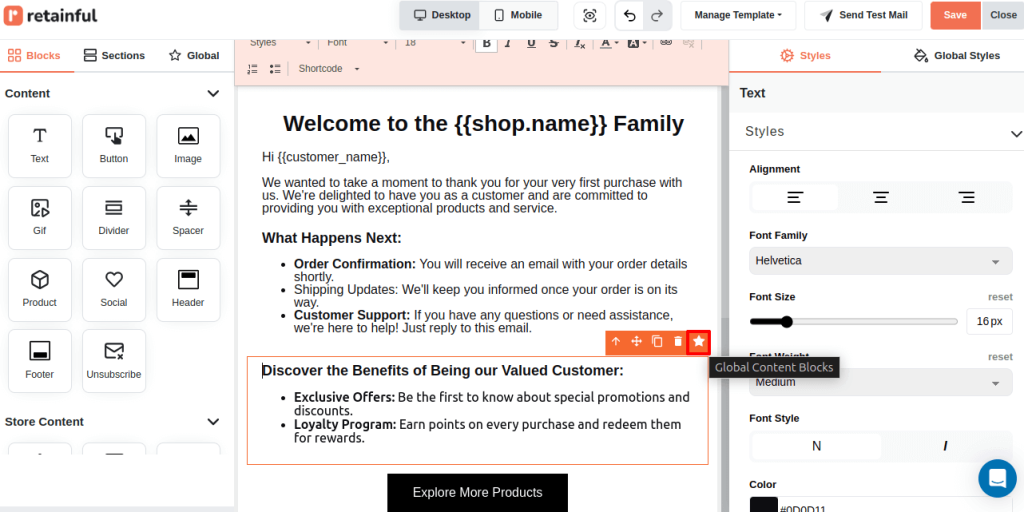Viewport: 1024px width, 512px height.
Task: Add an Image content block
Action: coord(188,146)
